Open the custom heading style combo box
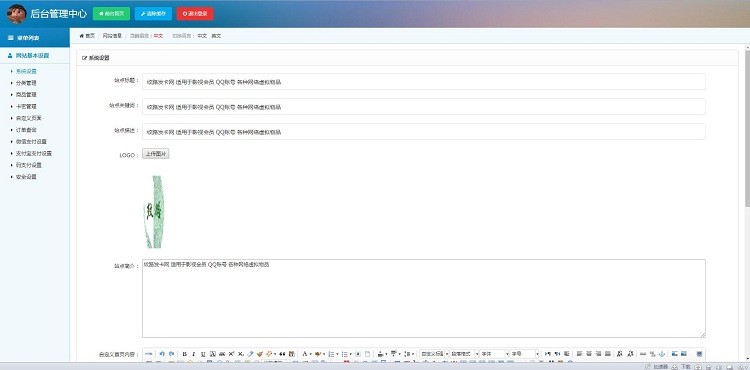 (x=434, y=354)
